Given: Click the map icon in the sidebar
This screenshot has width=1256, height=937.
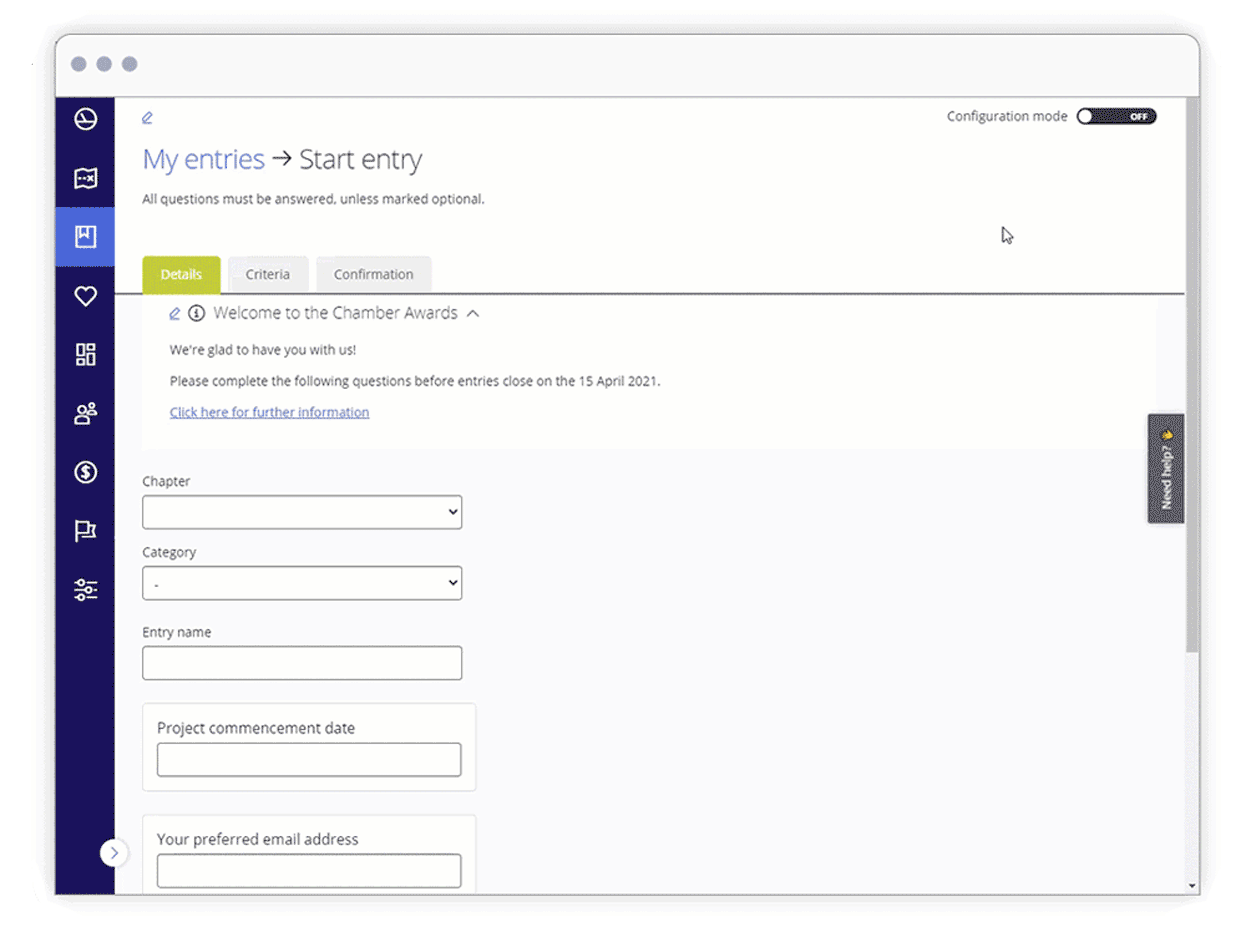Looking at the screenshot, I should click(x=86, y=179).
